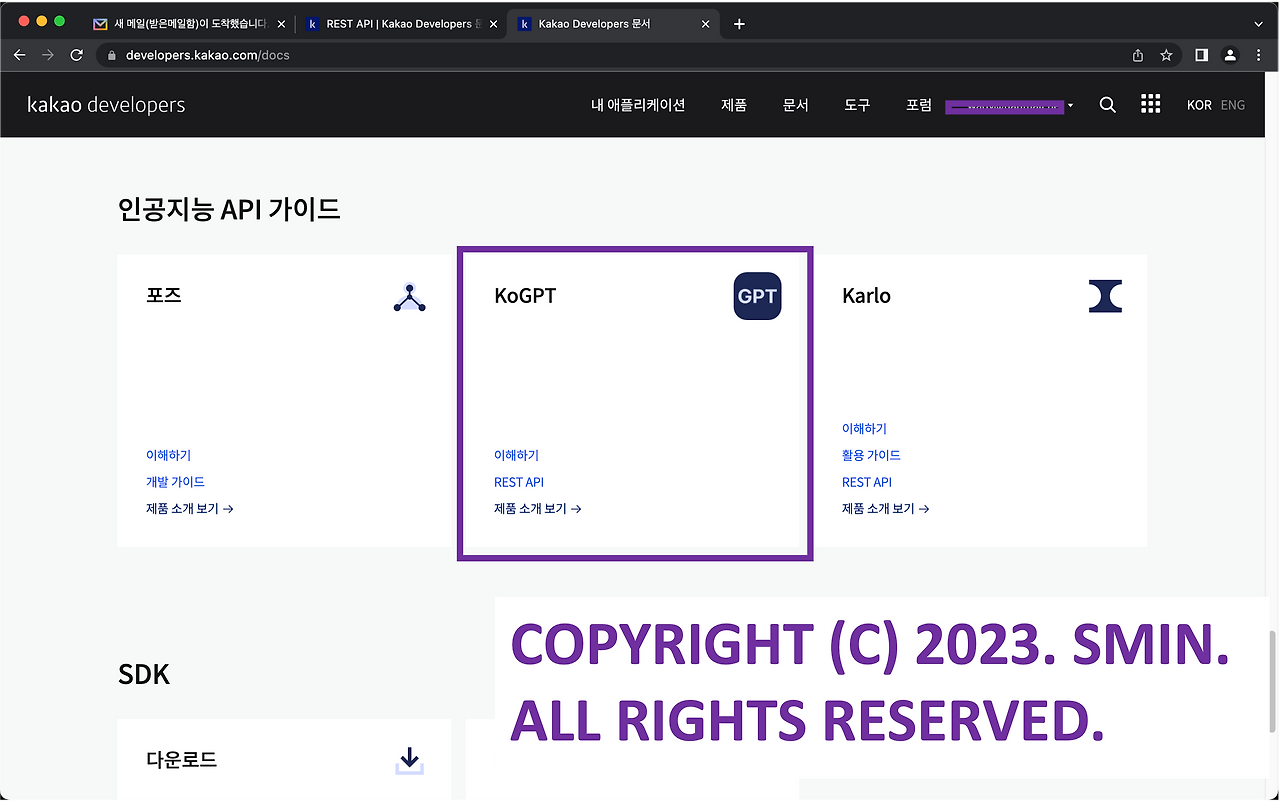1280x801 pixels.
Task: Click the share page icon
Action: pos(1138,55)
